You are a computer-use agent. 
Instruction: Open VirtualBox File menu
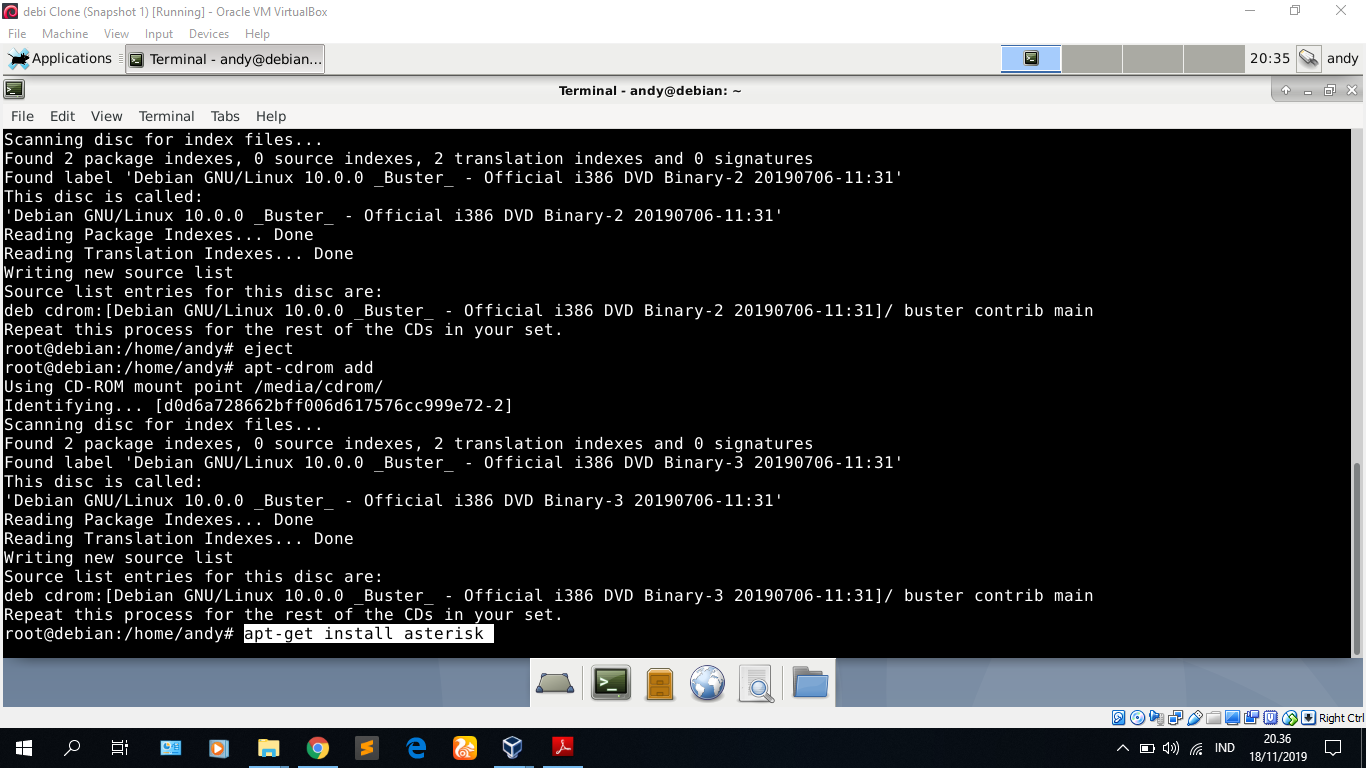17,34
